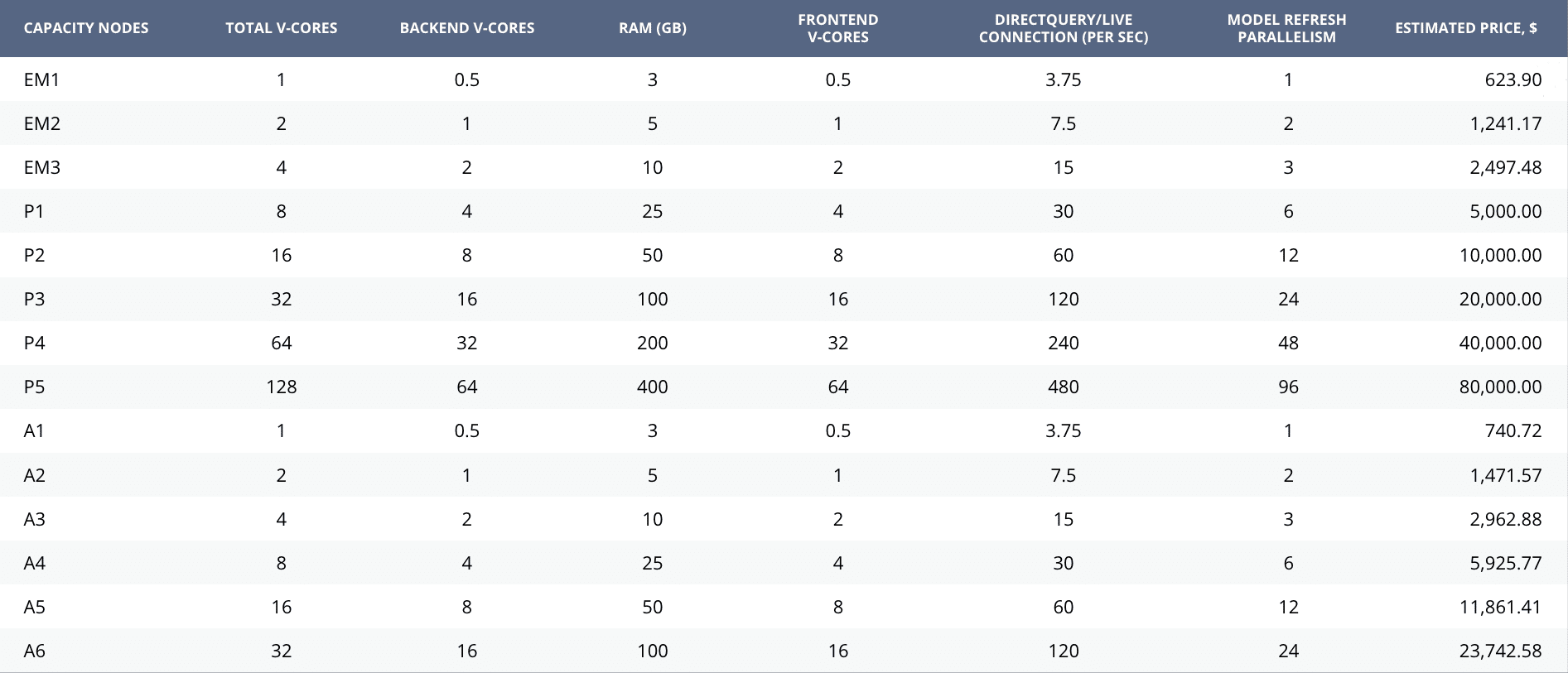The image size is (1568, 673).
Task: Select the Total V-Cores column header
Action: click(282, 28)
